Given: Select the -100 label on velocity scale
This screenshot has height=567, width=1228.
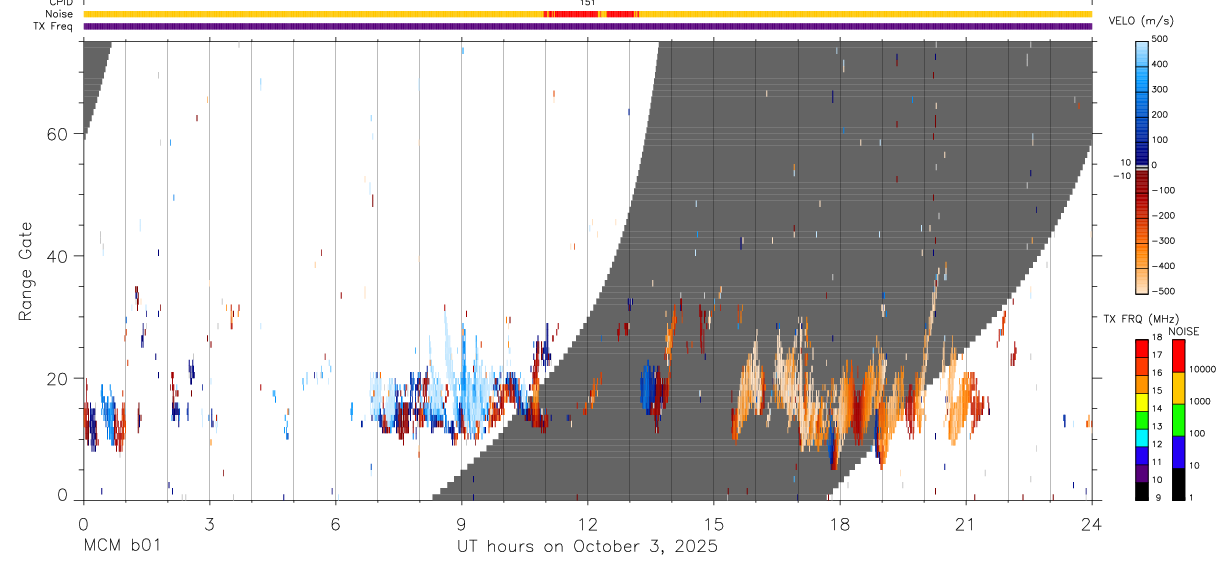Looking at the screenshot, I should [x=1165, y=190].
